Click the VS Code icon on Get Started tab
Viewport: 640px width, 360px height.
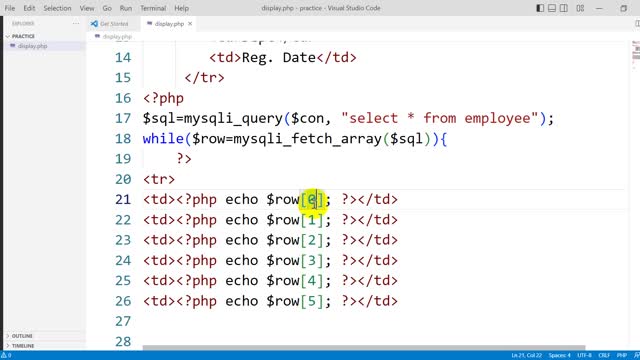point(94,24)
